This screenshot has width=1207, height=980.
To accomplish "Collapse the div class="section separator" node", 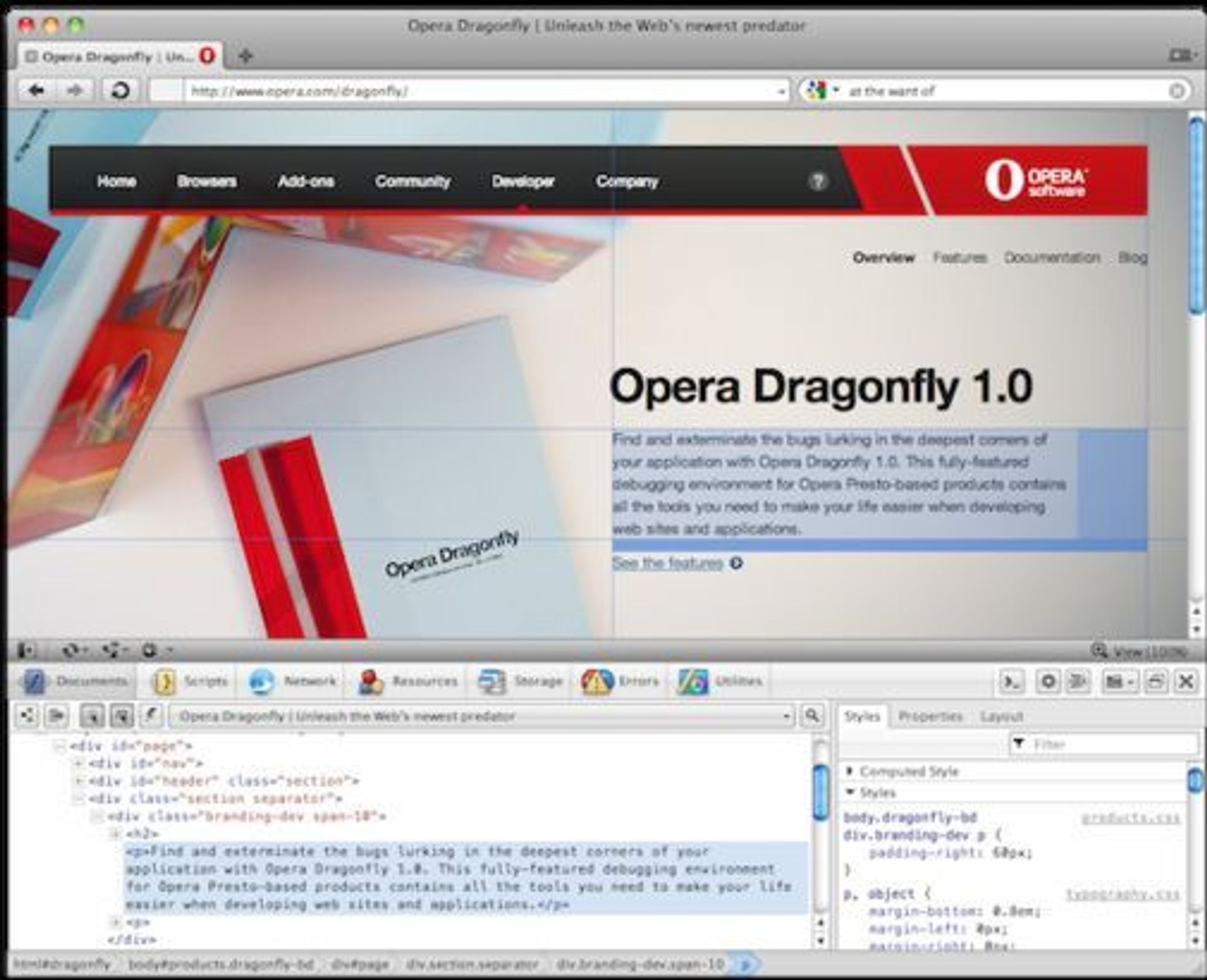I will (77, 799).
